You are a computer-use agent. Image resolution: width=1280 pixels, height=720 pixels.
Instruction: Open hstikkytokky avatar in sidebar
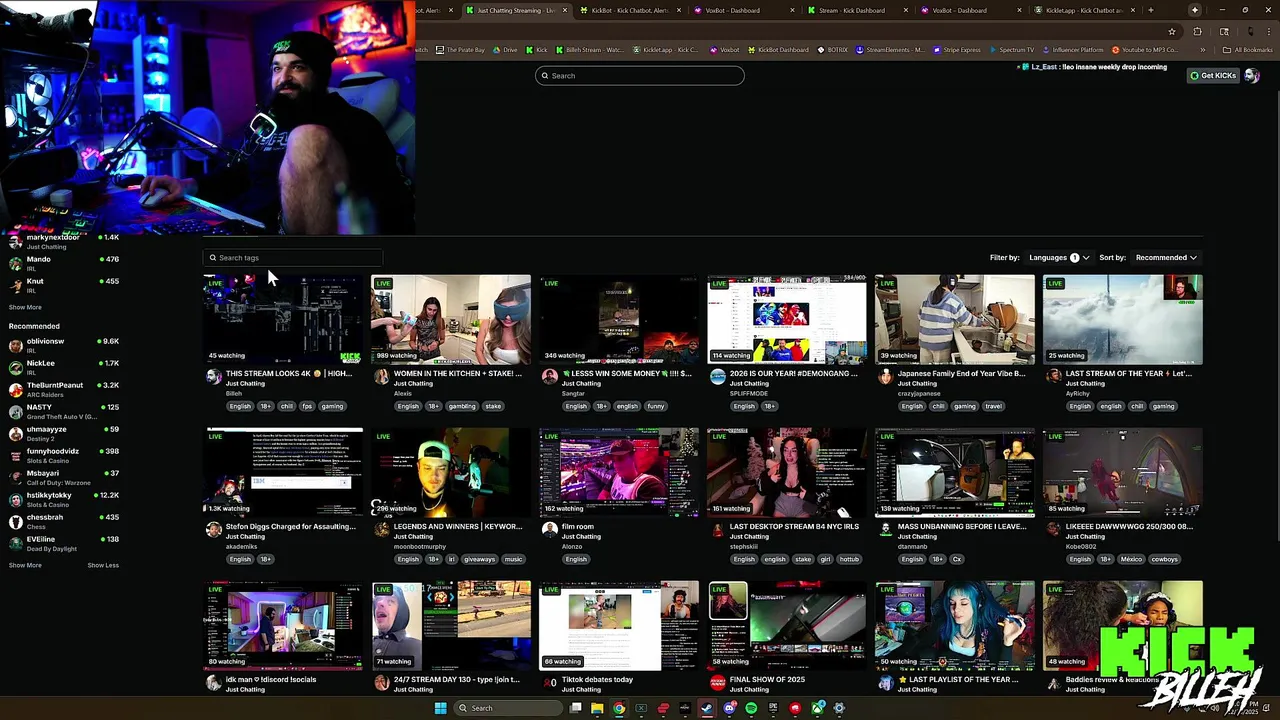tap(15, 500)
